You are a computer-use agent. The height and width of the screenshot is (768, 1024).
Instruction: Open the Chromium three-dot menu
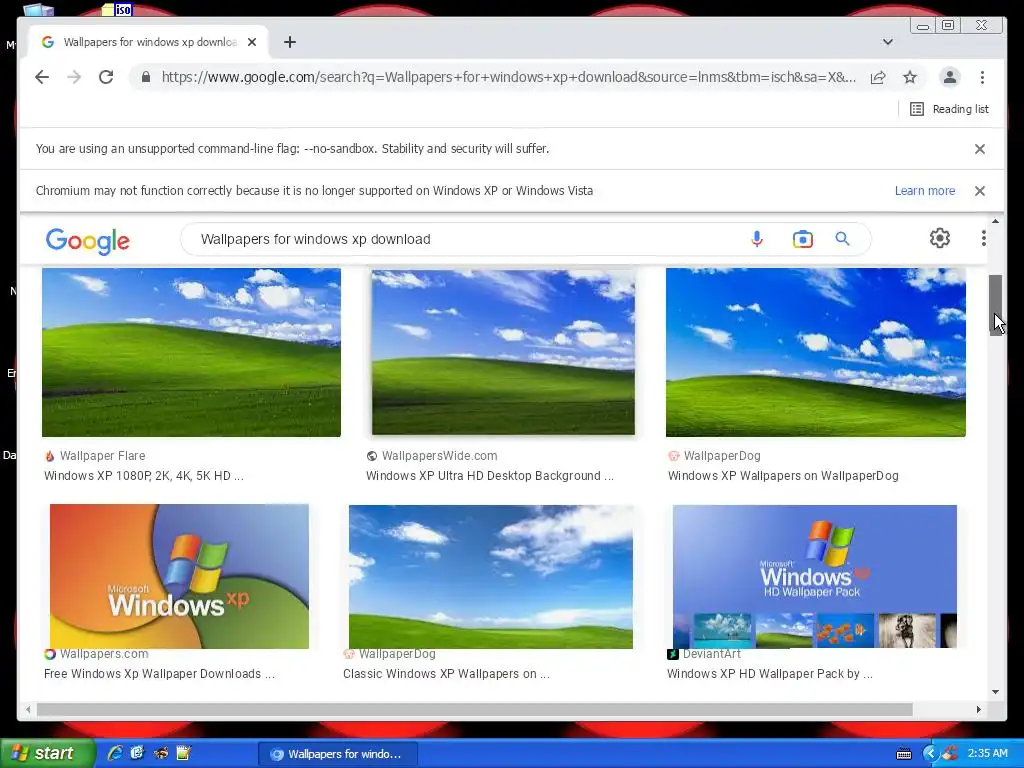click(982, 77)
